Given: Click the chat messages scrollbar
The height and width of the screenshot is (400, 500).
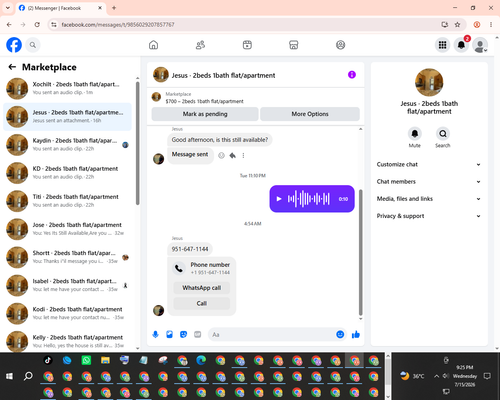Looking at the screenshot, I should [x=360, y=252].
